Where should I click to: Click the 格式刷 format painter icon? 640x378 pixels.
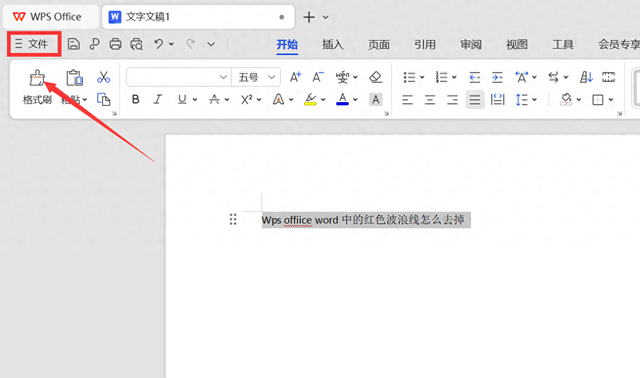[x=37, y=78]
